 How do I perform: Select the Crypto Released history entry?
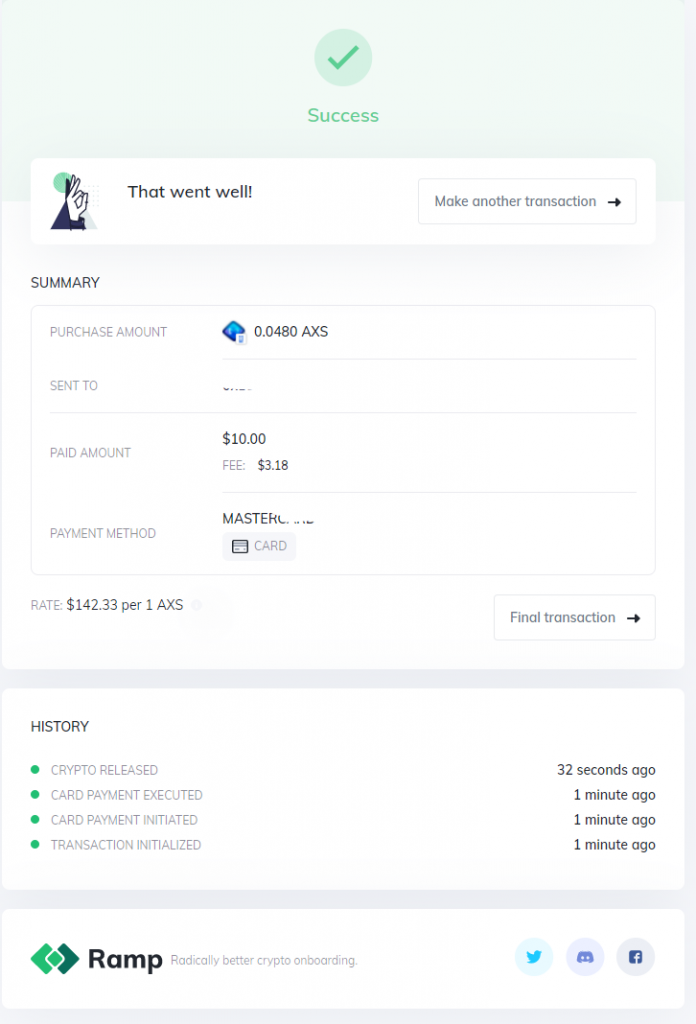pos(343,770)
